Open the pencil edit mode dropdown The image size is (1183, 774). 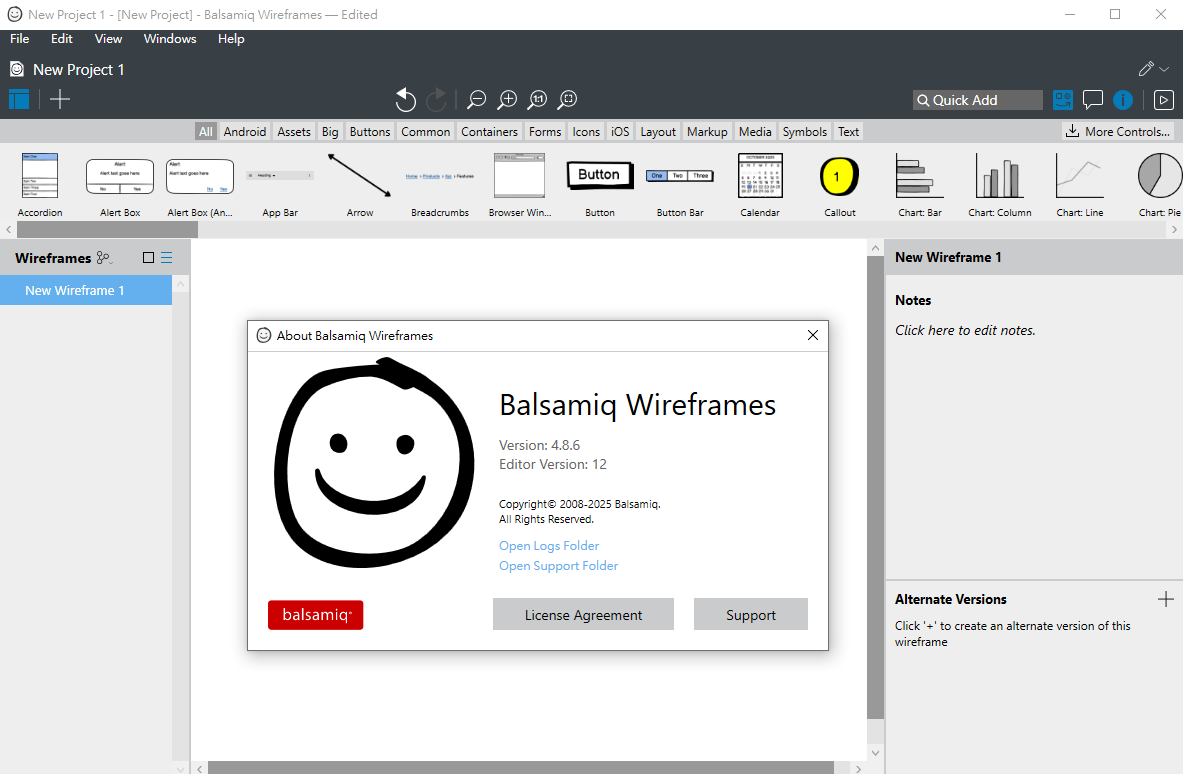tap(1154, 69)
